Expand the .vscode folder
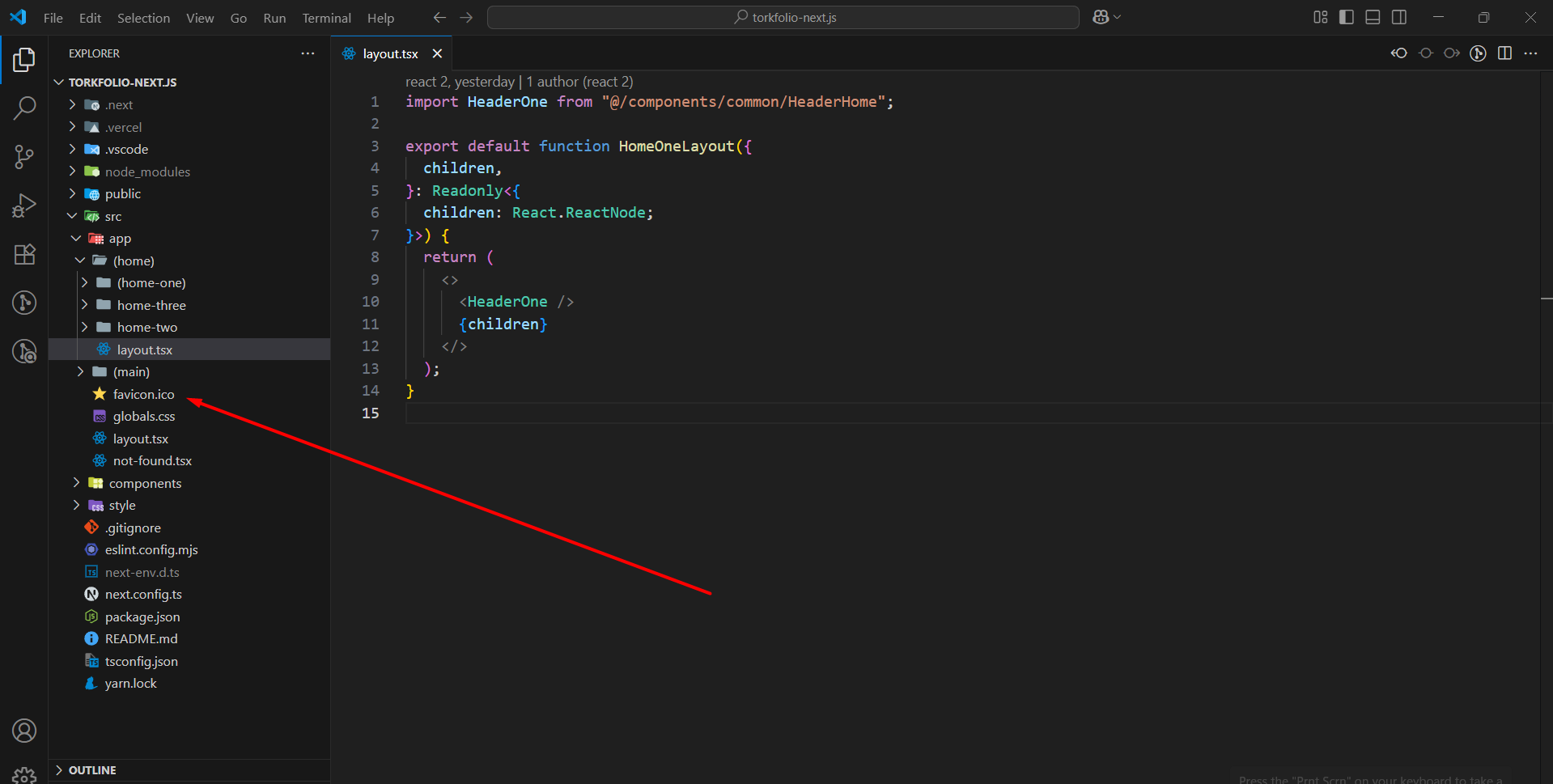The width and height of the screenshot is (1553, 784). tap(189, 150)
